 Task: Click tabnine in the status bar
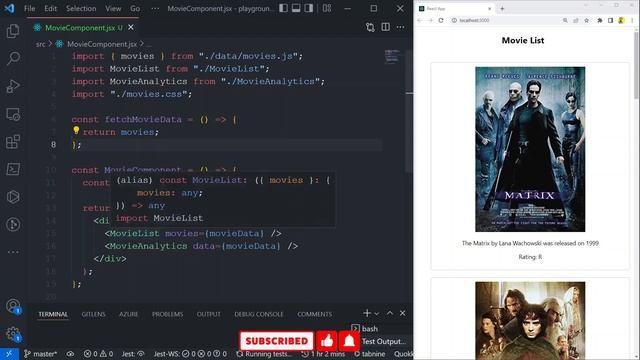[x=369, y=354]
